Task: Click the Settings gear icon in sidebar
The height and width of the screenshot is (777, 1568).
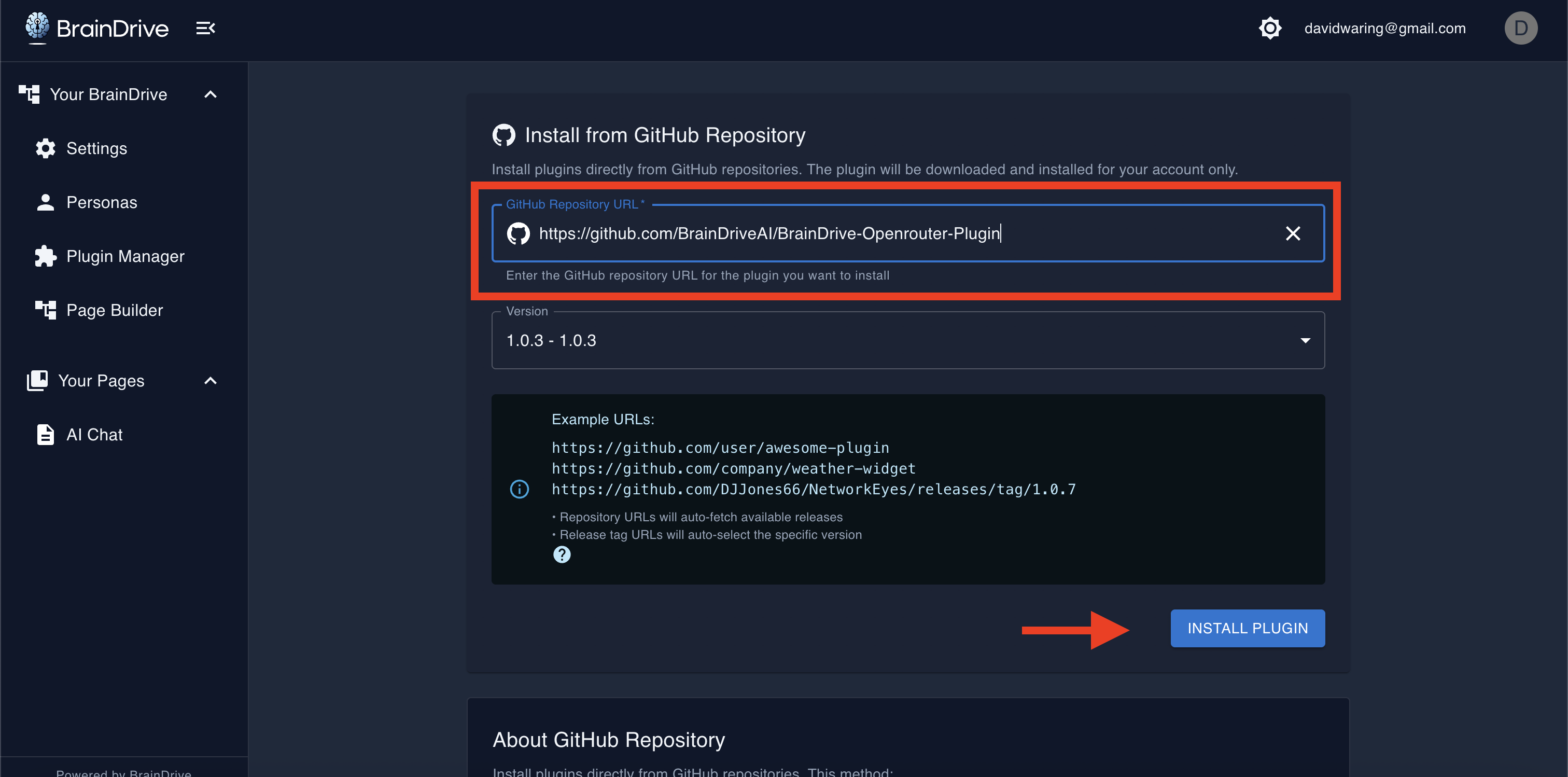Action: (x=45, y=148)
